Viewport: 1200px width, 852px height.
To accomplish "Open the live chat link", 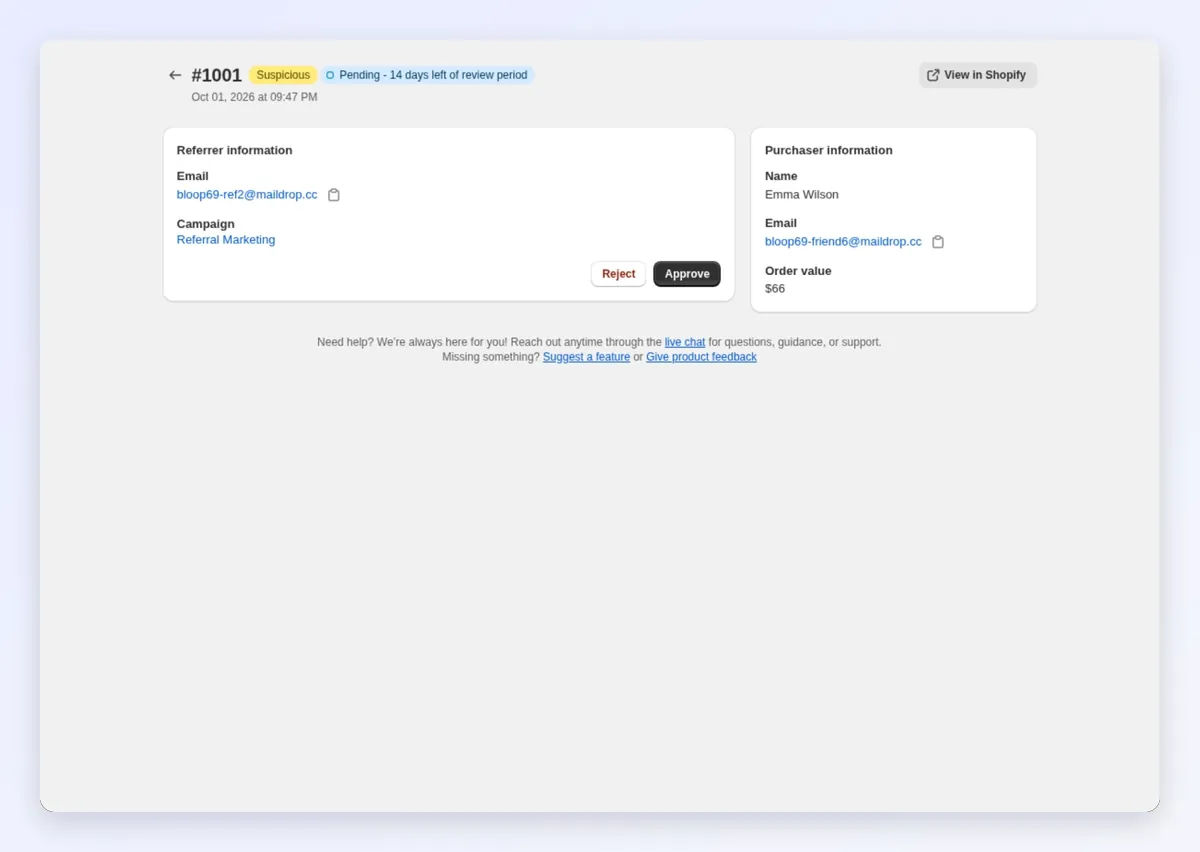I will tap(685, 342).
